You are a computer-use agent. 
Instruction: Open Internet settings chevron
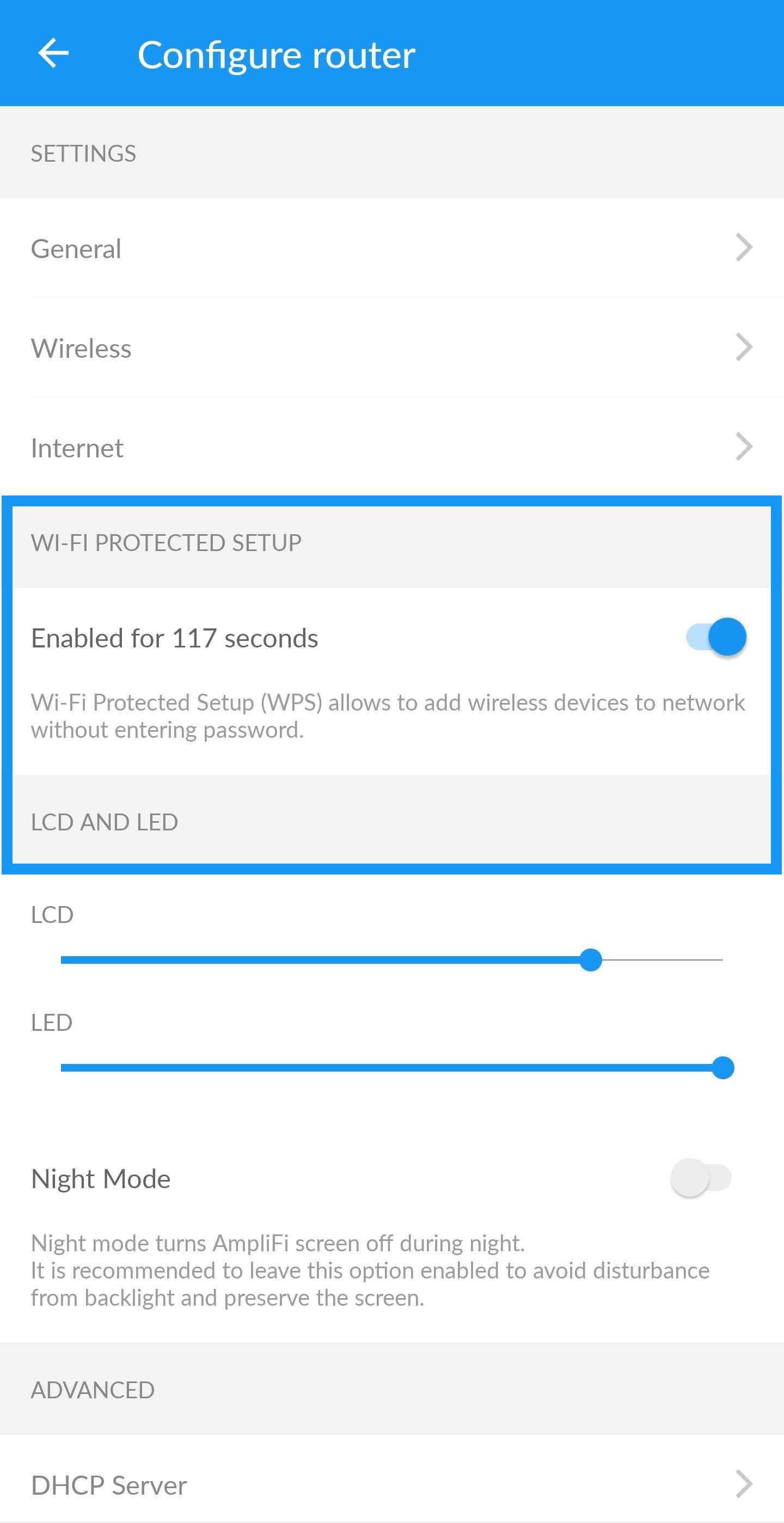pyautogui.click(x=744, y=447)
